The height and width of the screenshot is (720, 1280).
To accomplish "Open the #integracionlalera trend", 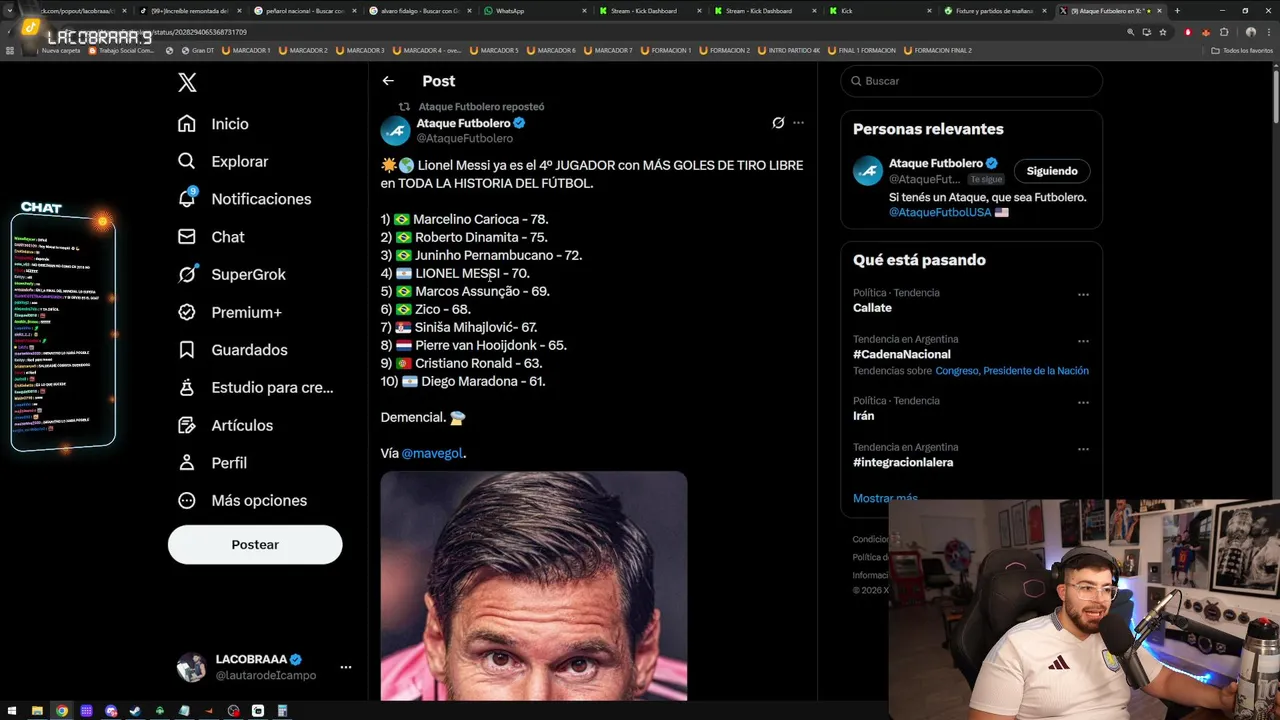I will pyautogui.click(x=903, y=462).
